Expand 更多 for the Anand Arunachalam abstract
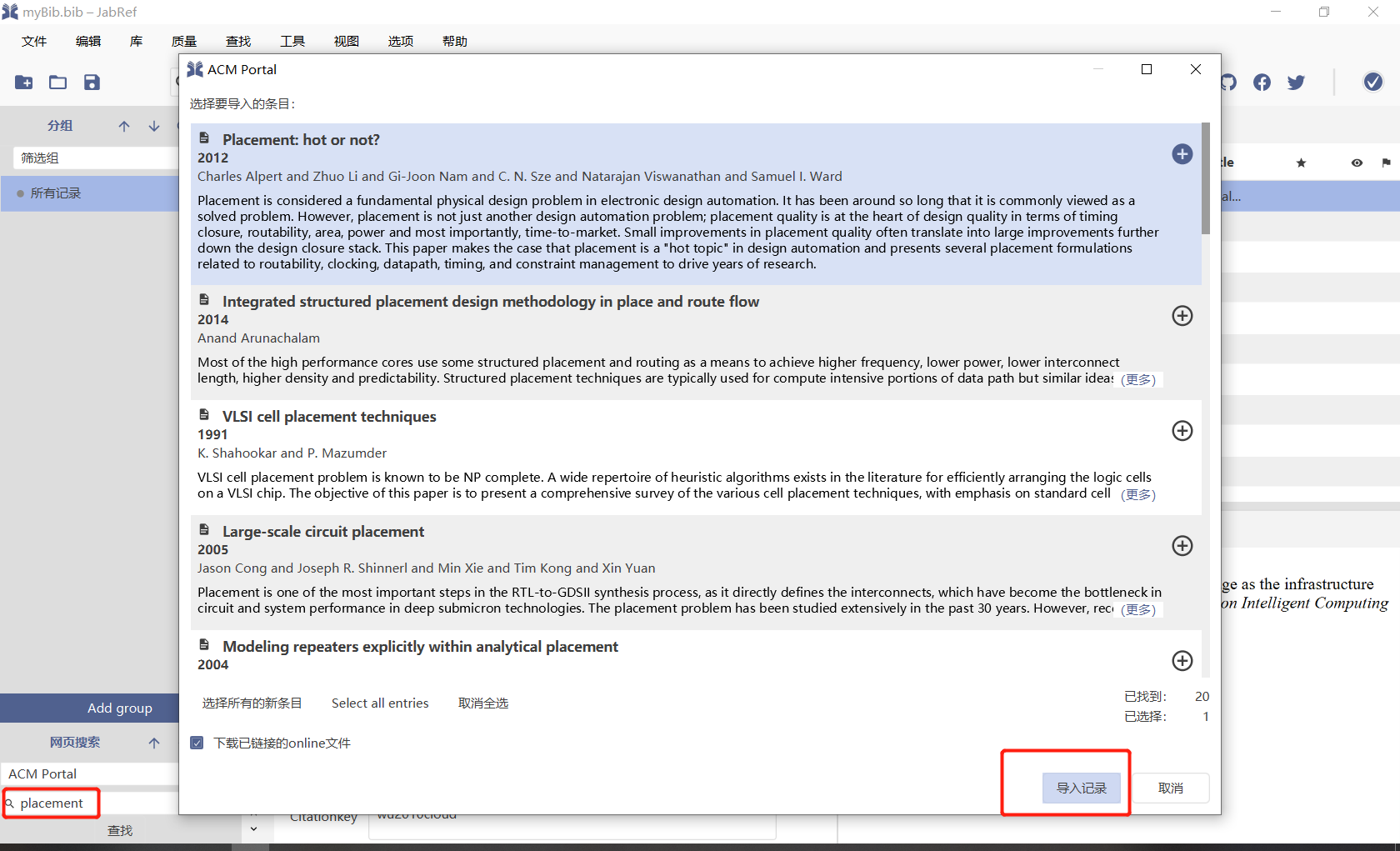 1138,379
